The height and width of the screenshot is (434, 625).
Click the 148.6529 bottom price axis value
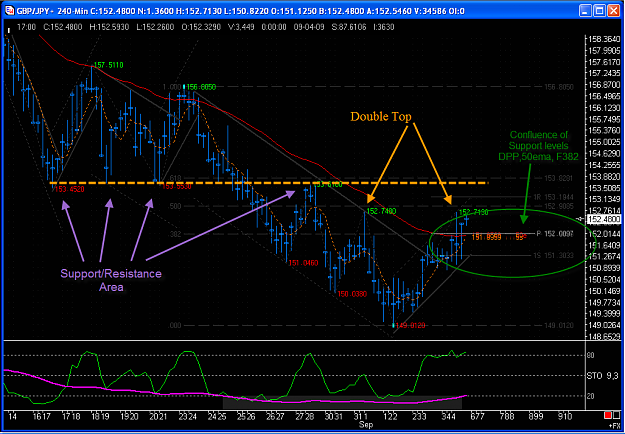pyautogui.click(x=604, y=337)
